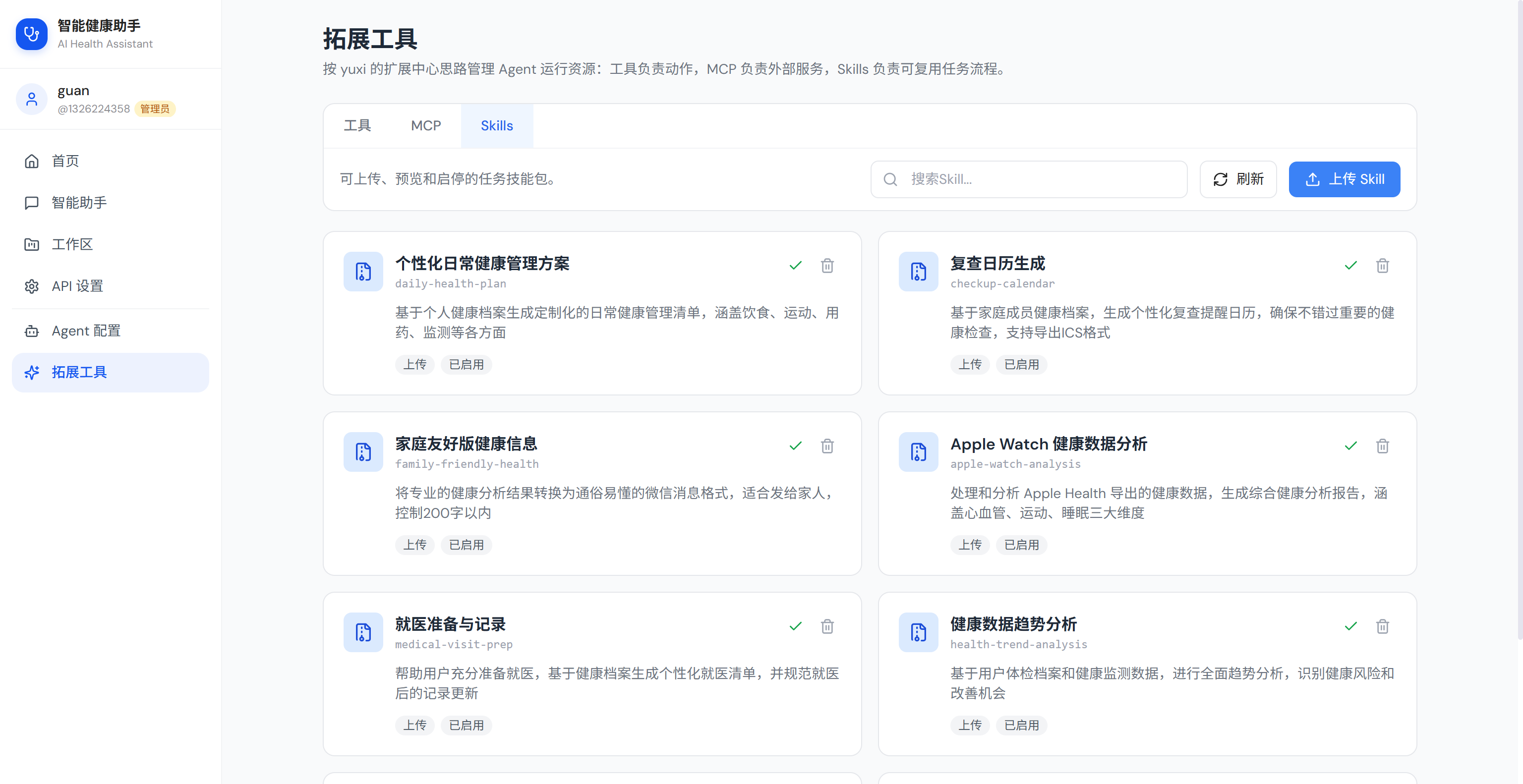Switch to the MCP tab
Image resolution: width=1523 pixels, height=784 pixels.
pyautogui.click(x=426, y=126)
